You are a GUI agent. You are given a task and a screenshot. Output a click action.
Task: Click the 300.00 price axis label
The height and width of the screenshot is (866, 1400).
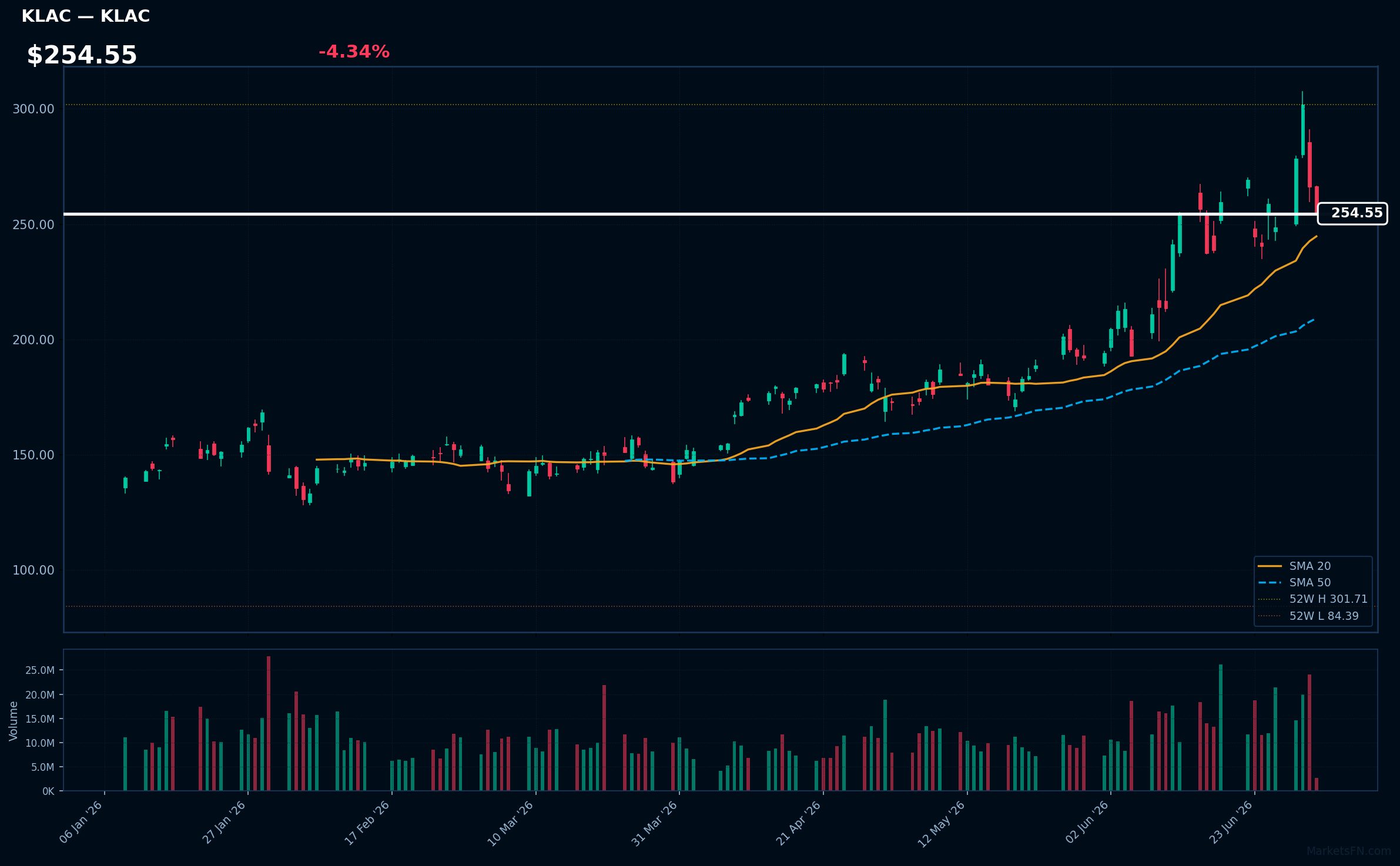tap(34, 109)
